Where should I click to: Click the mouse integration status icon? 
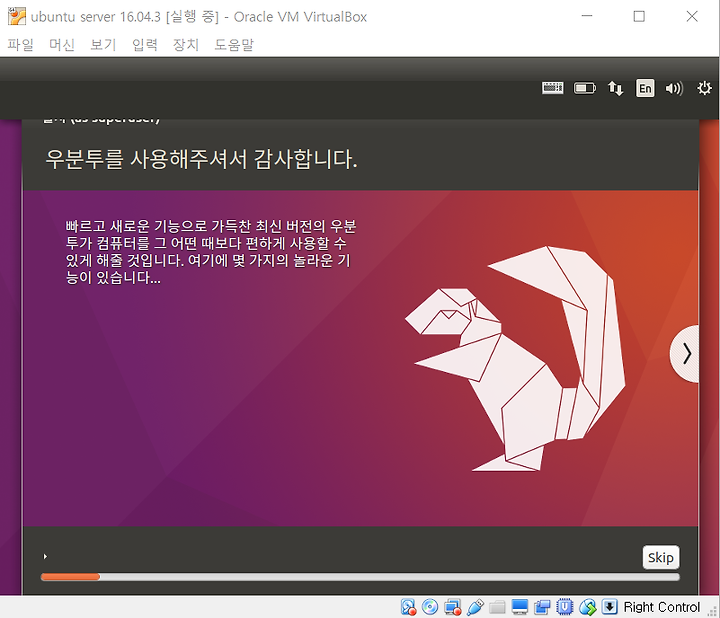tap(587, 607)
